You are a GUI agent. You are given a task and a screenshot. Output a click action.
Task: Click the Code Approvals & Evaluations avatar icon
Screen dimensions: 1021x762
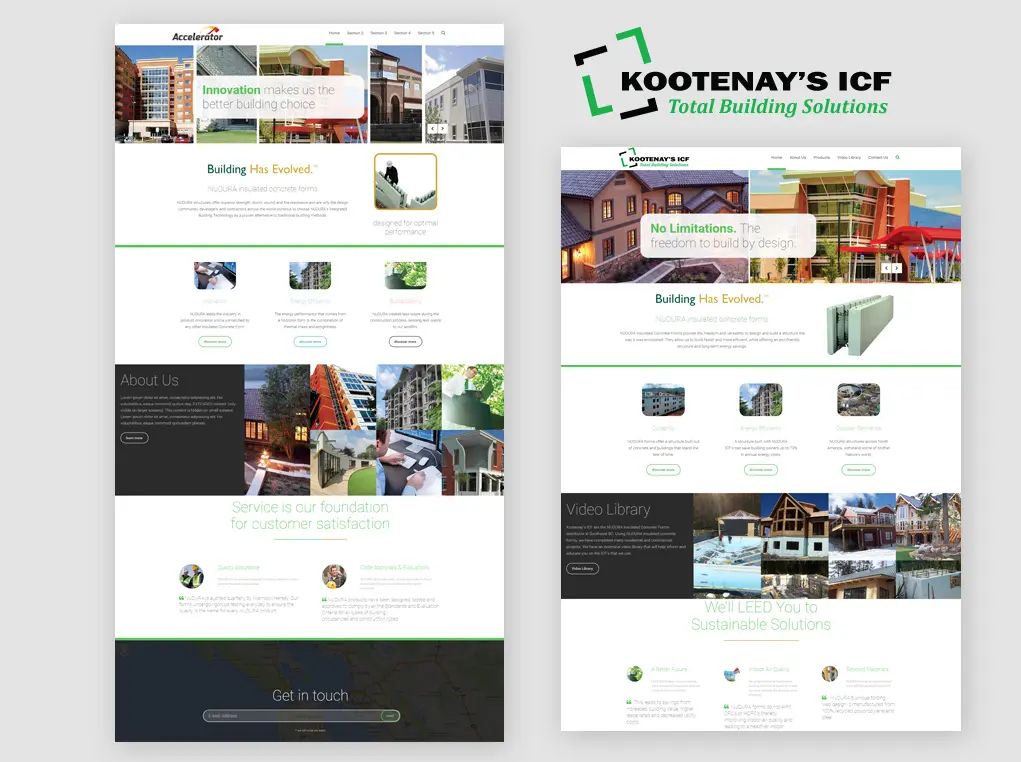tap(334, 576)
